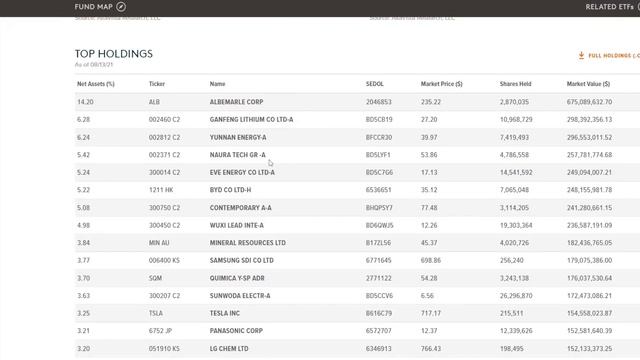Download the FULL HOLDINGS file

614,56
